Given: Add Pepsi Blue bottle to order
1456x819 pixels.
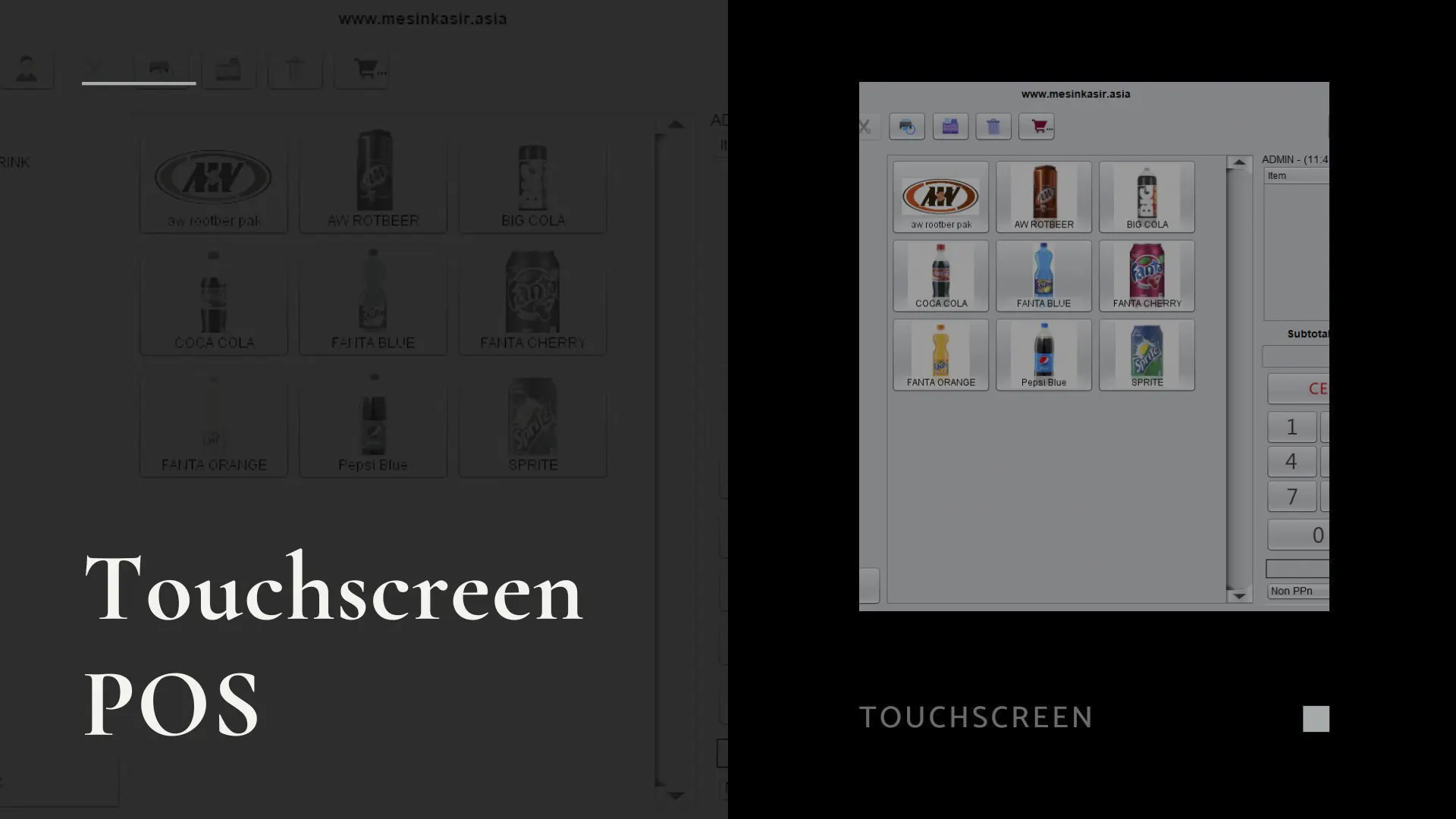Looking at the screenshot, I should [1043, 355].
